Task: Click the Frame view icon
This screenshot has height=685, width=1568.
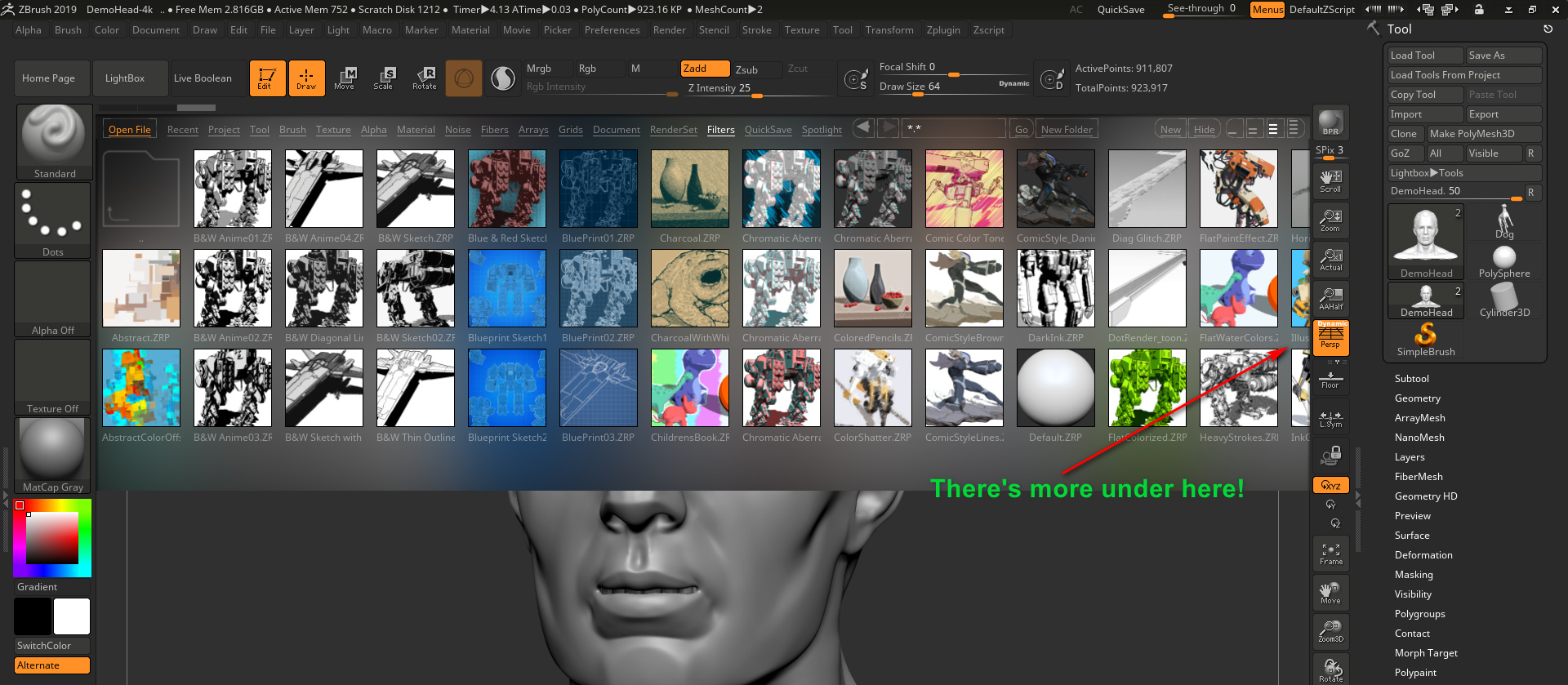Action: click(1330, 554)
